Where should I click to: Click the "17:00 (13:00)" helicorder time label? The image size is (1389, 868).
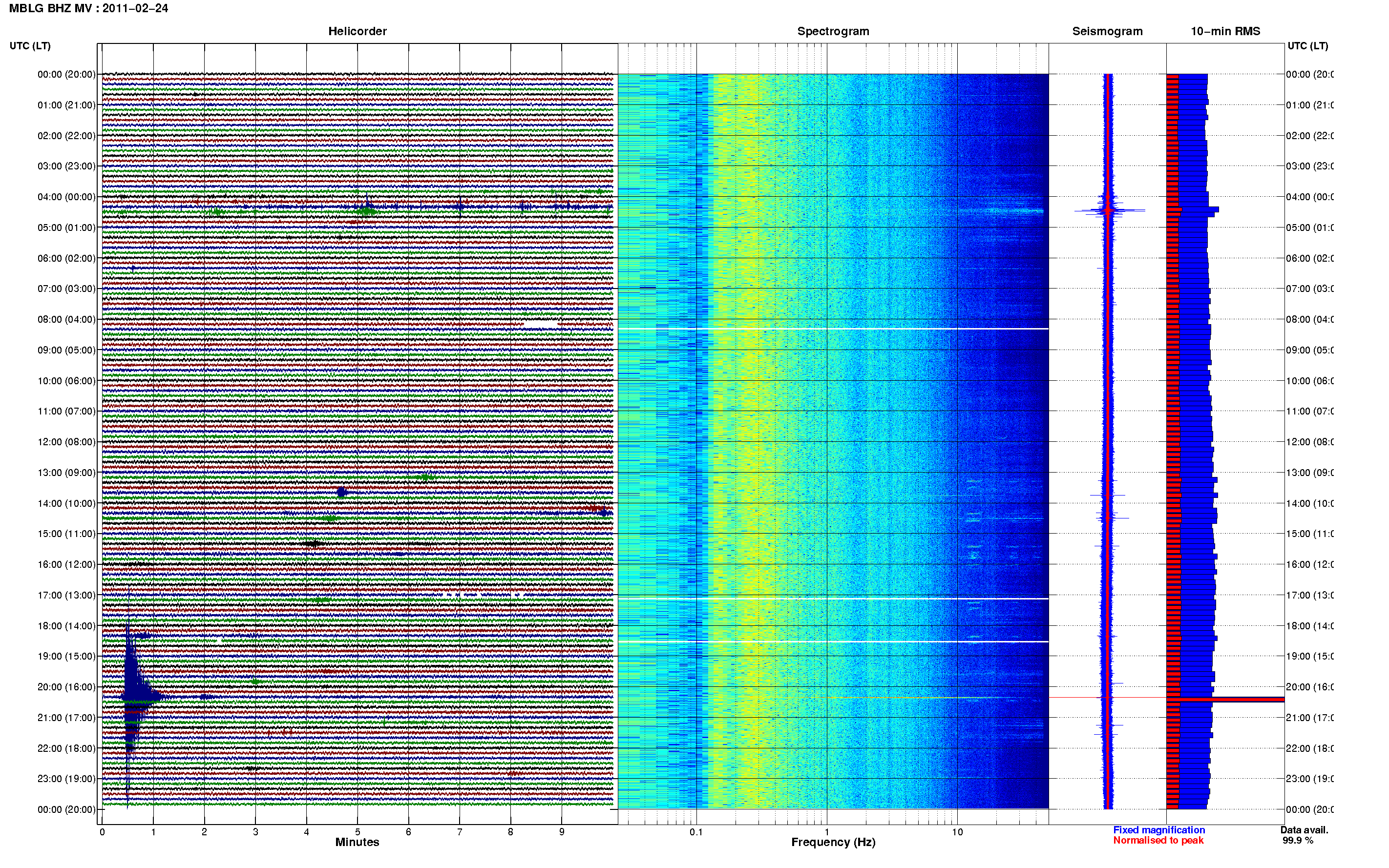click(x=66, y=595)
